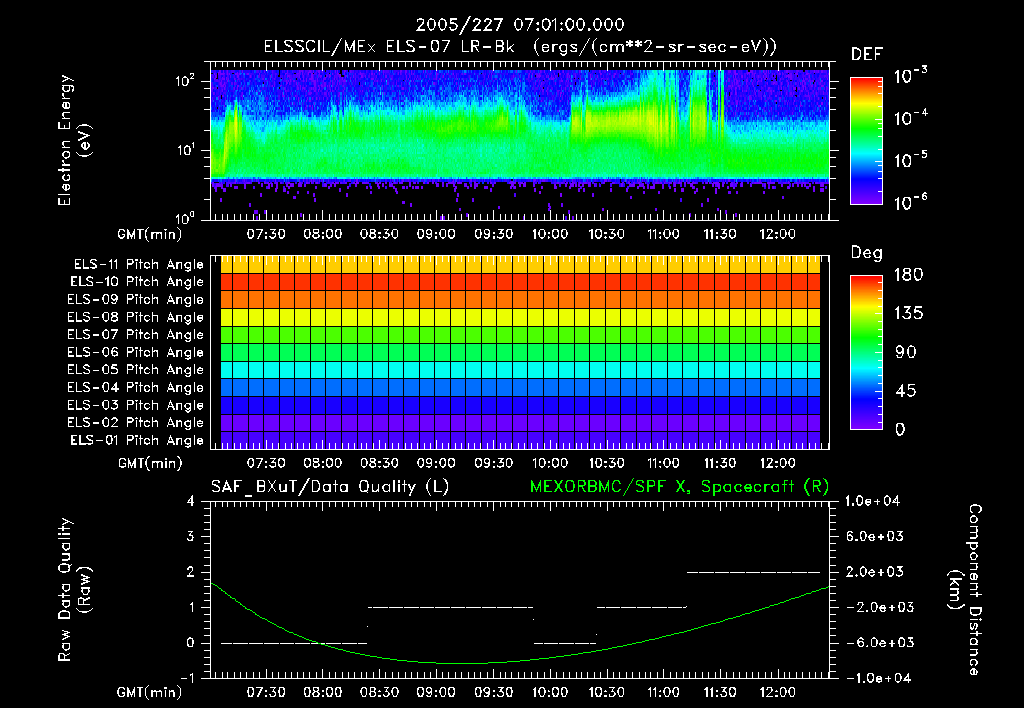The width and height of the screenshot is (1024, 708).
Task: Click the Deg color bar label
Action: [x=867, y=253]
